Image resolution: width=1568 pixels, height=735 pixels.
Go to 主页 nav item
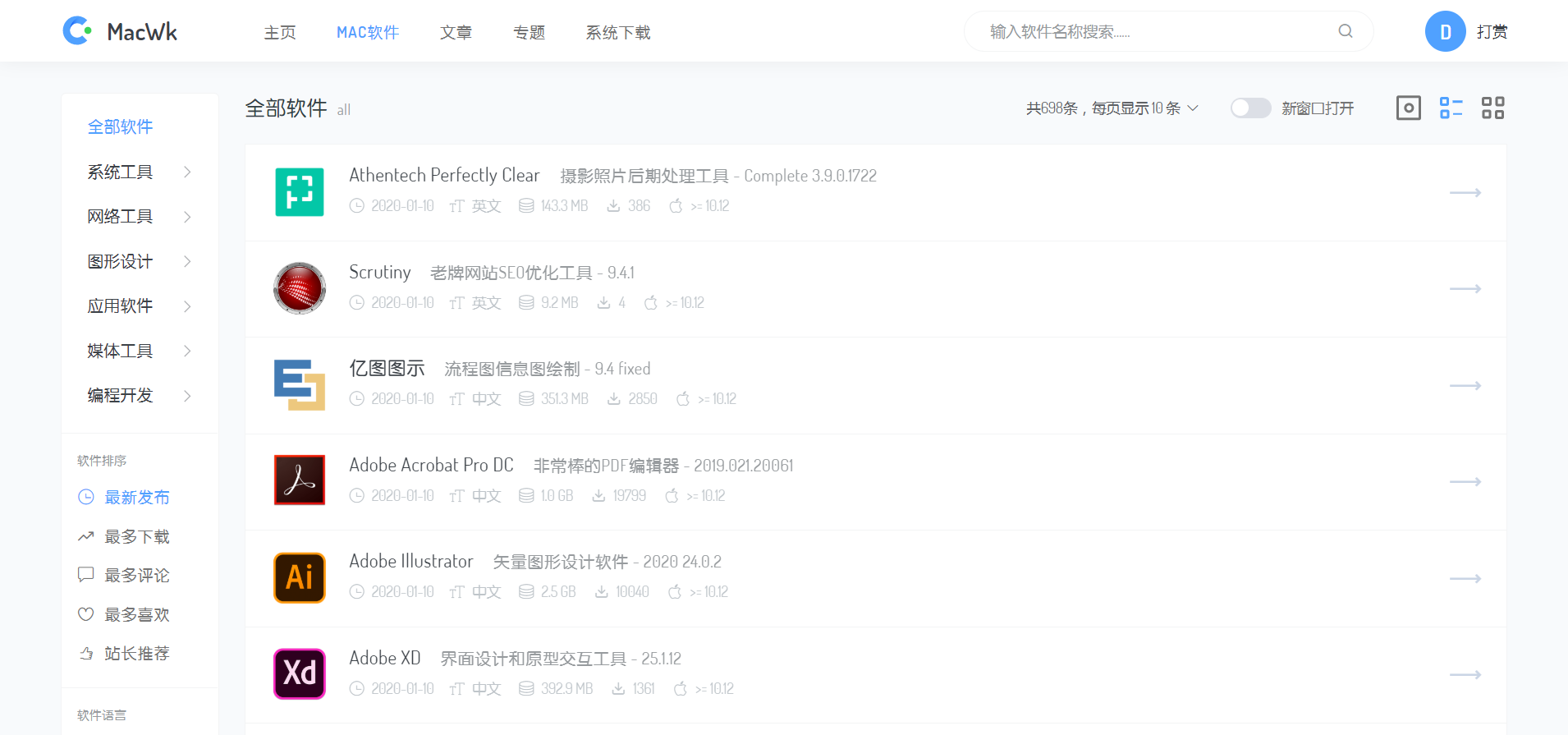280,32
